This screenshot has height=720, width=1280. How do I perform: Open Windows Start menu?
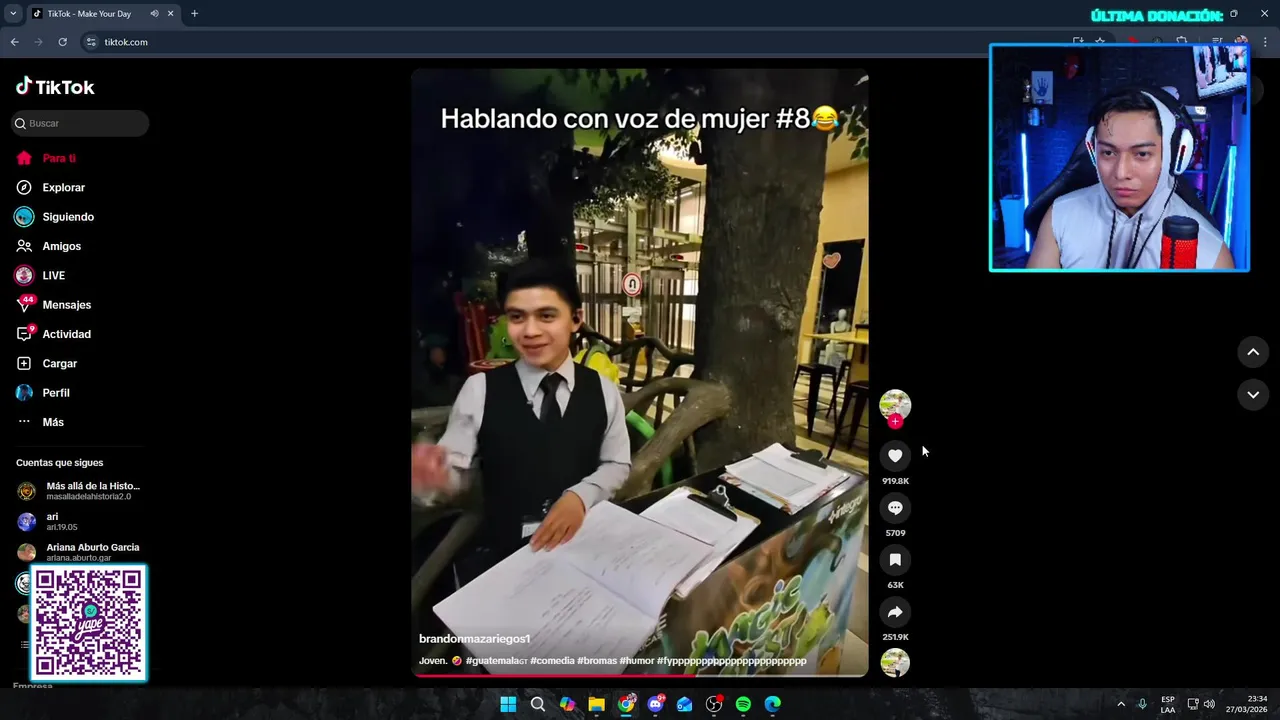tap(508, 704)
